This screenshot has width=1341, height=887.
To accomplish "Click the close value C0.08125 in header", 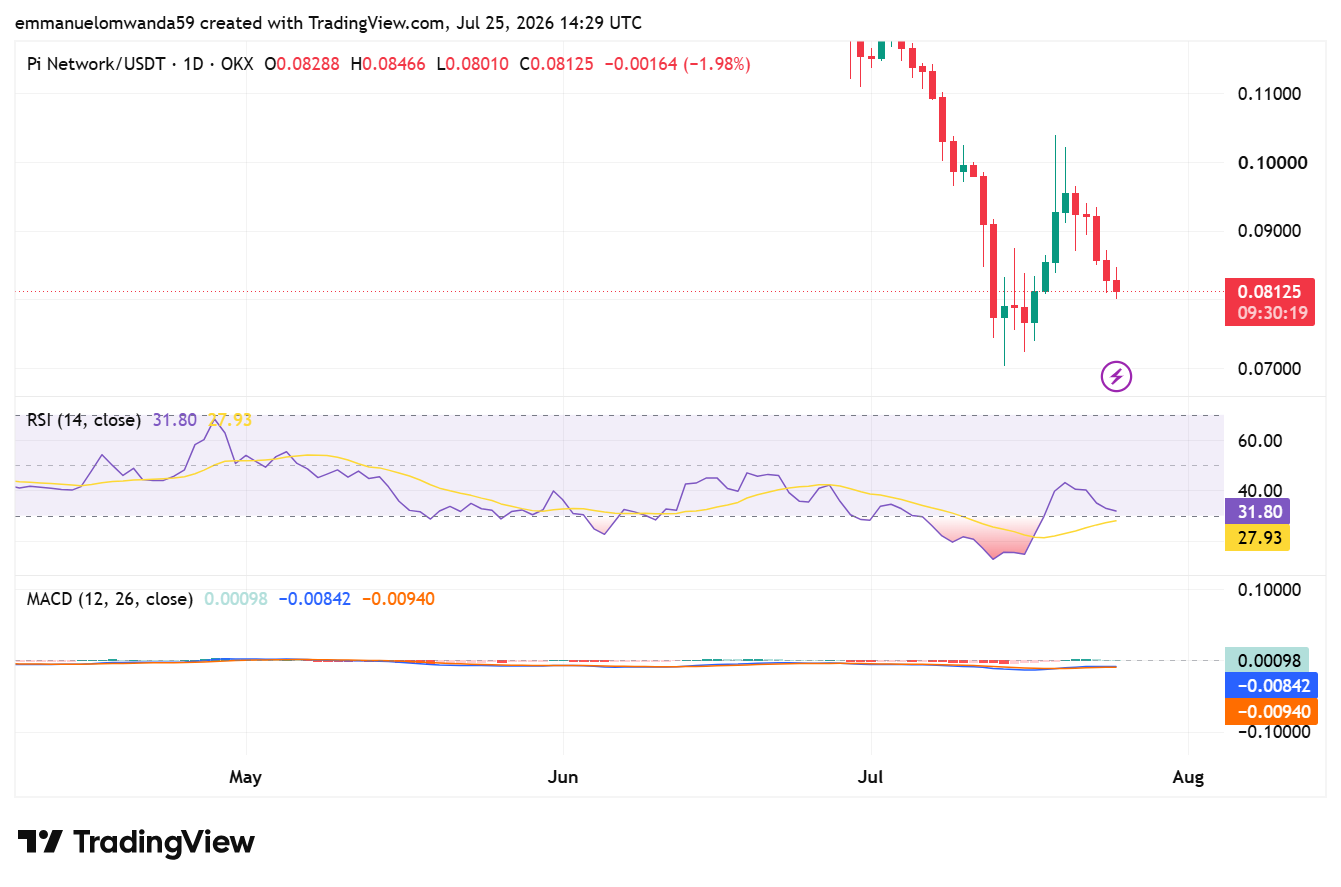I will pyautogui.click(x=555, y=64).
